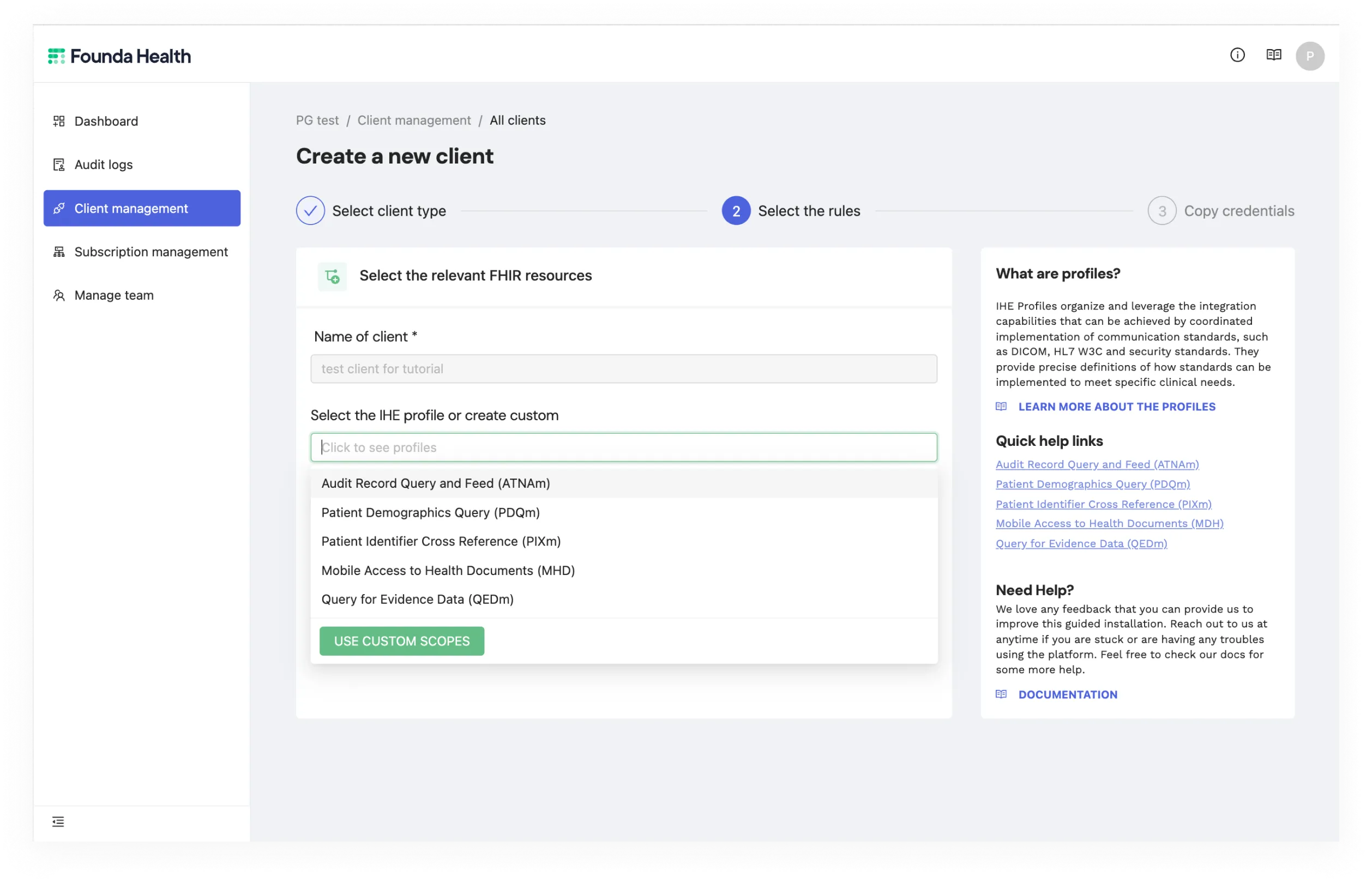
Task: Open QEDm quick help link
Action: (x=1081, y=543)
